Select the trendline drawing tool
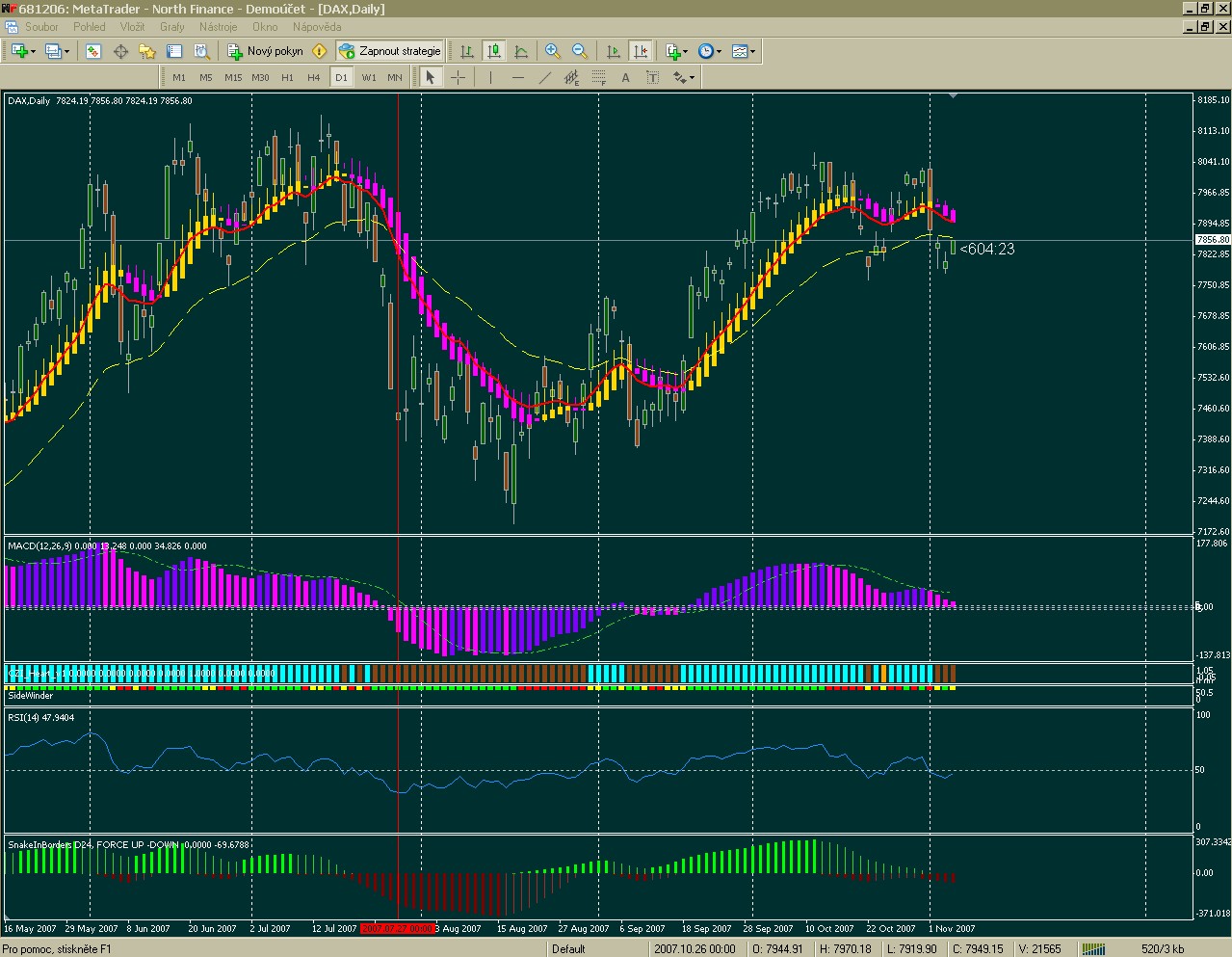Screen dimensions: 1232x957 (545, 77)
